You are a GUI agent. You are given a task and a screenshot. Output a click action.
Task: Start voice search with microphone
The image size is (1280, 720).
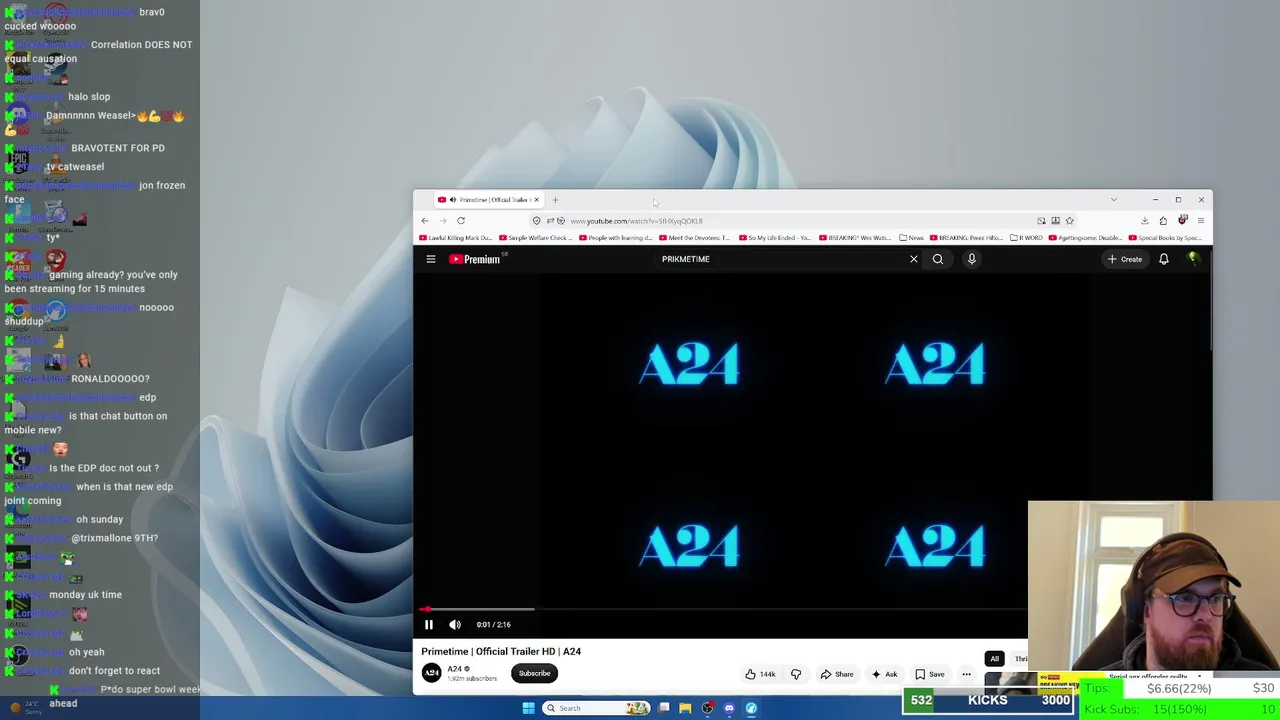(x=971, y=259)
